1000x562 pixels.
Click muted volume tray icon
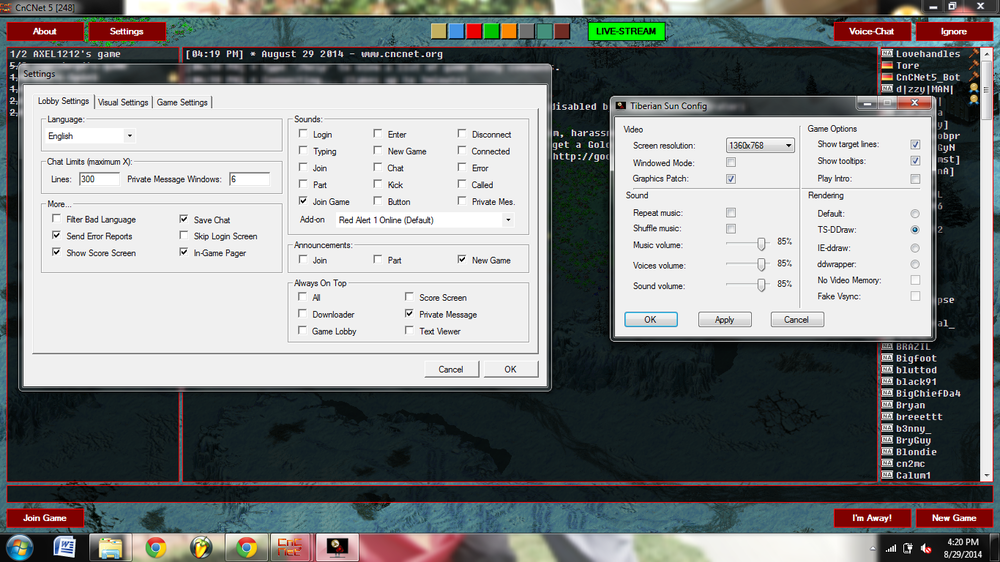(x=927, y=549)
